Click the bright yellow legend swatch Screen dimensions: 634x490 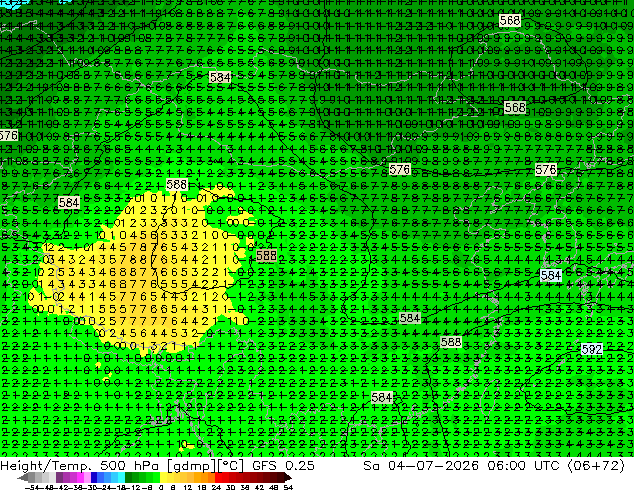tap(163, 477)
